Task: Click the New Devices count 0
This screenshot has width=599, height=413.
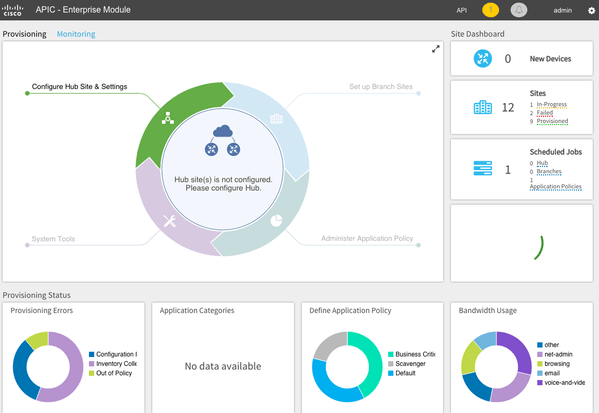Action: click(x=508, y=59)
